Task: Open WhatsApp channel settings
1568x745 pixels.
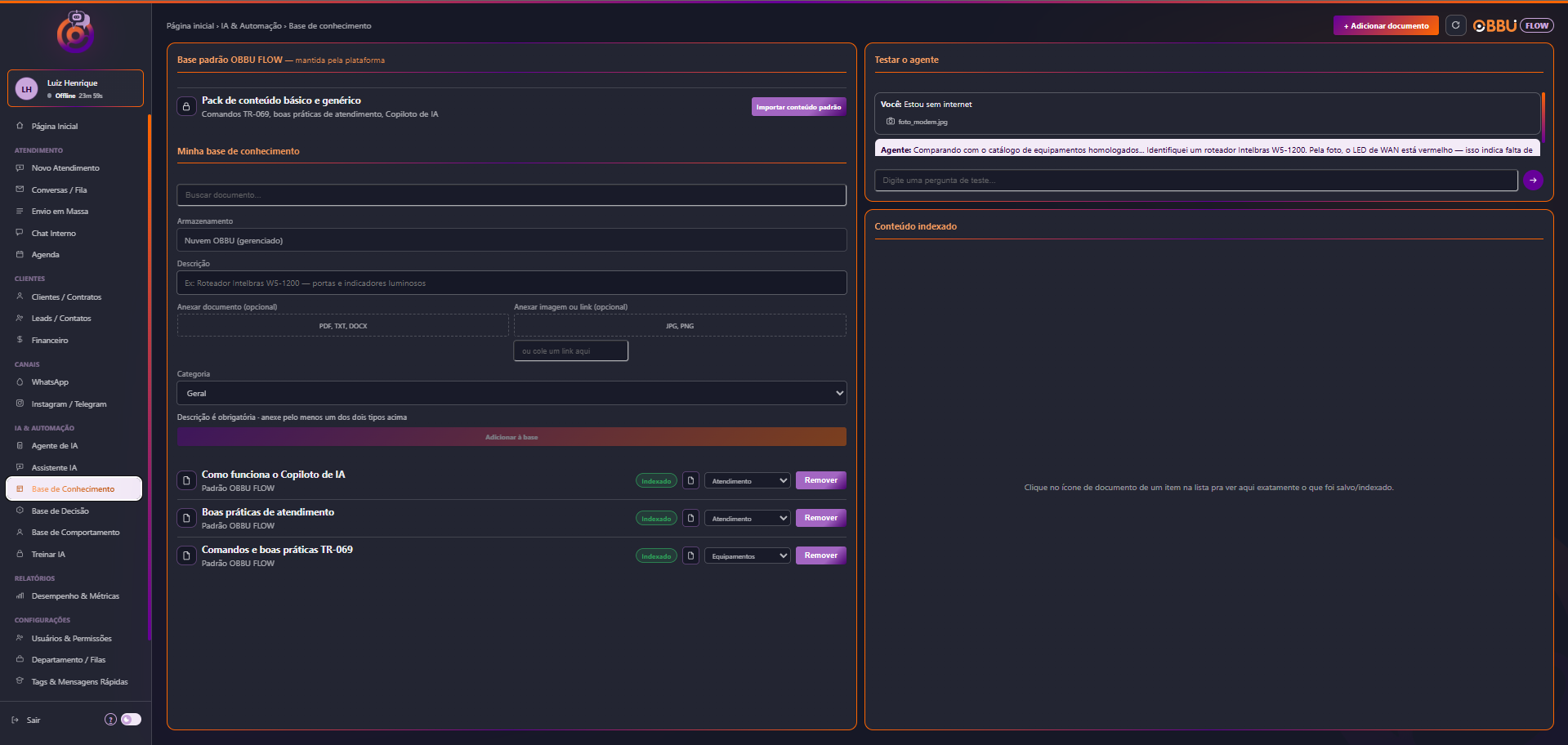Action: tap(50, 382)
